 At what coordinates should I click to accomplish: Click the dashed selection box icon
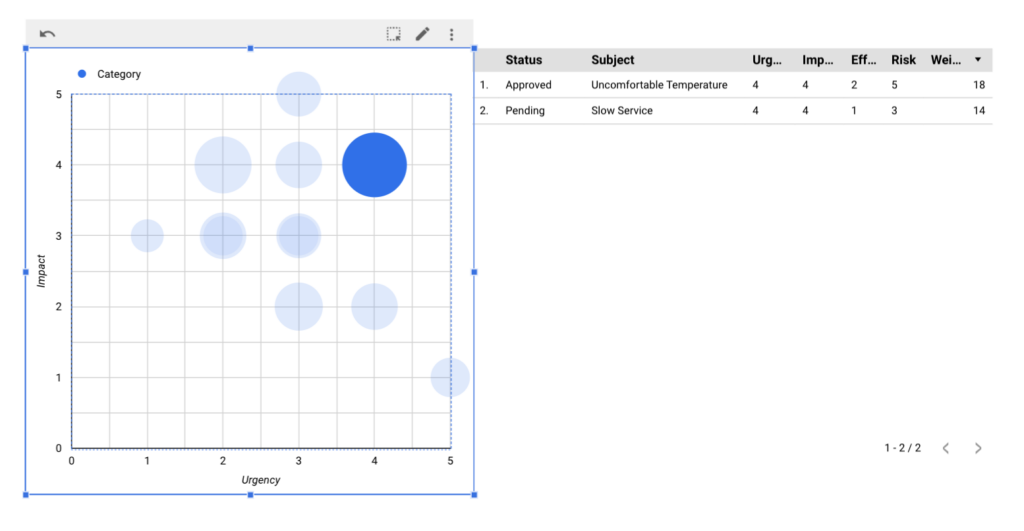394,34
